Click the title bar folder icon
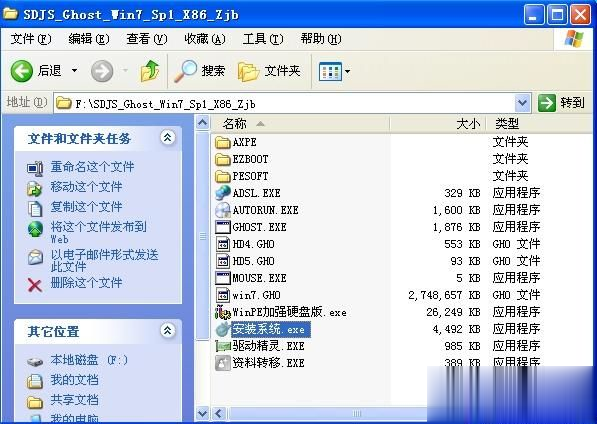The width and height of the screenshot is (597, 424). click(10, 14)
